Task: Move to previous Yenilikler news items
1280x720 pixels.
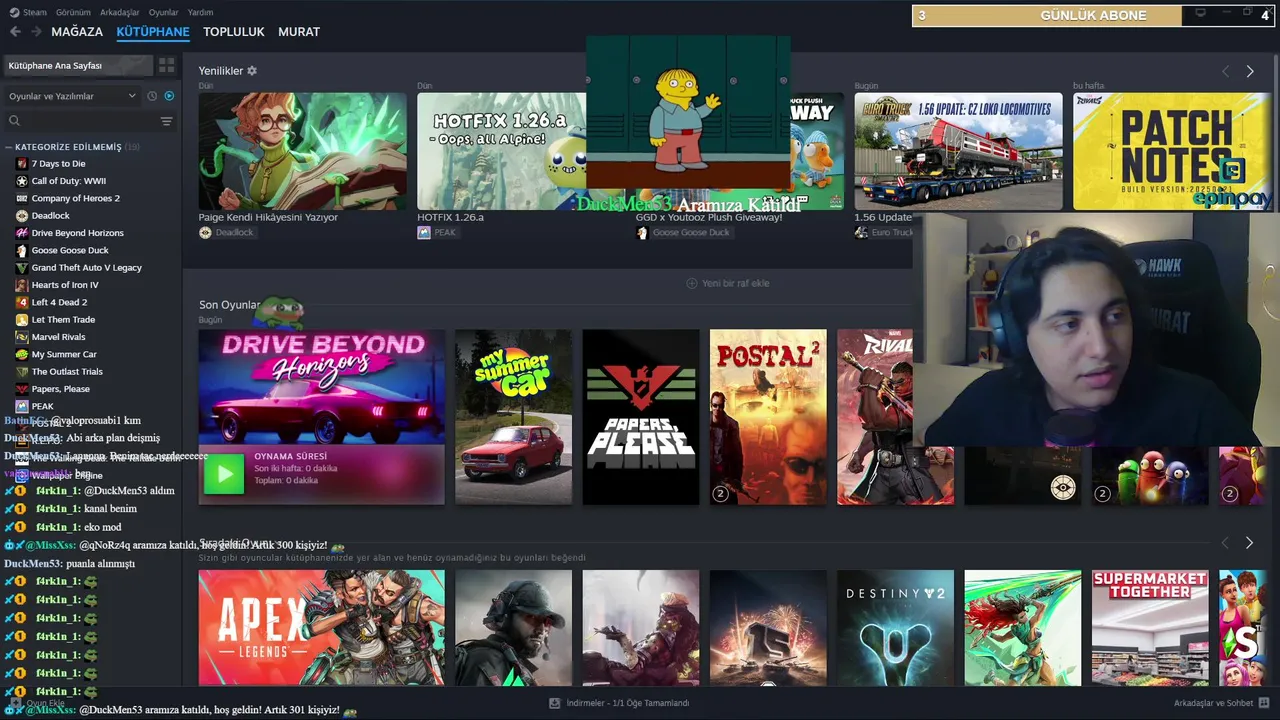Action: pos(1225,71)
